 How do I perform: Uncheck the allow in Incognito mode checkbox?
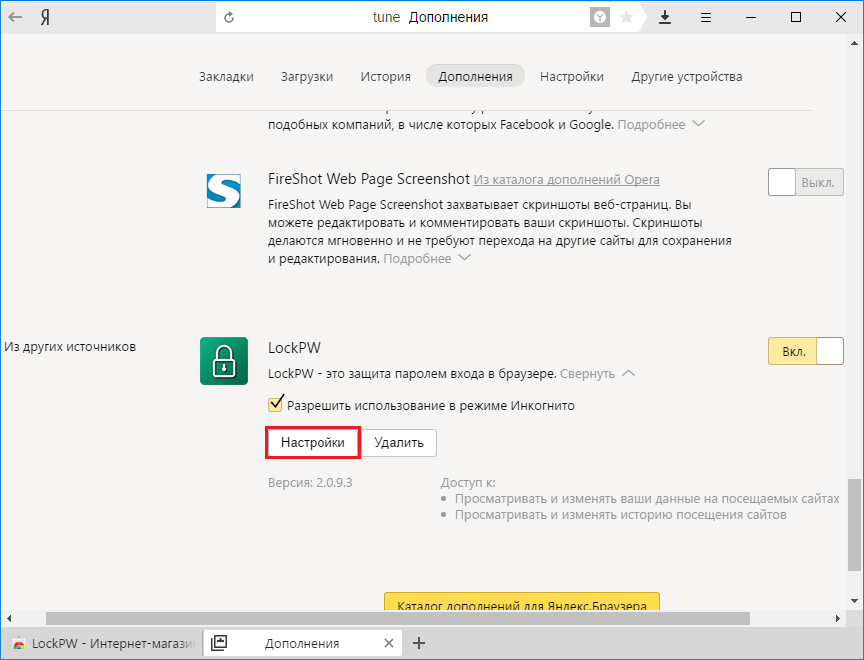click(x=276, y=405)
